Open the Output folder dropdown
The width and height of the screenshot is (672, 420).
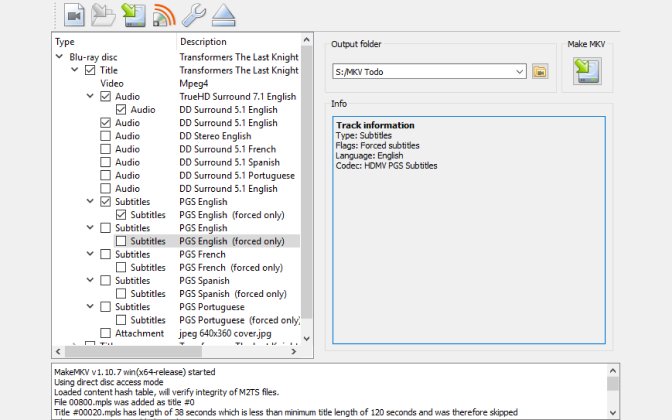(x=519, y=72)
